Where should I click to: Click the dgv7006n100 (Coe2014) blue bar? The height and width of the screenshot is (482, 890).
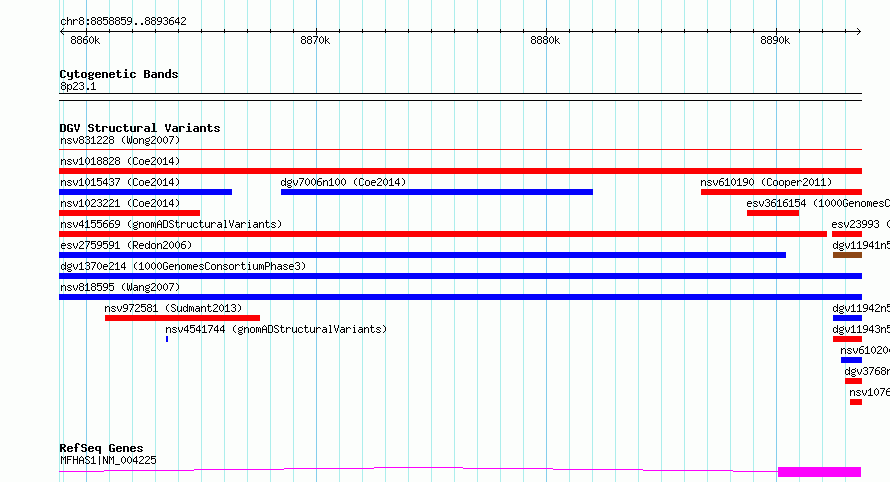pos(436,192)
